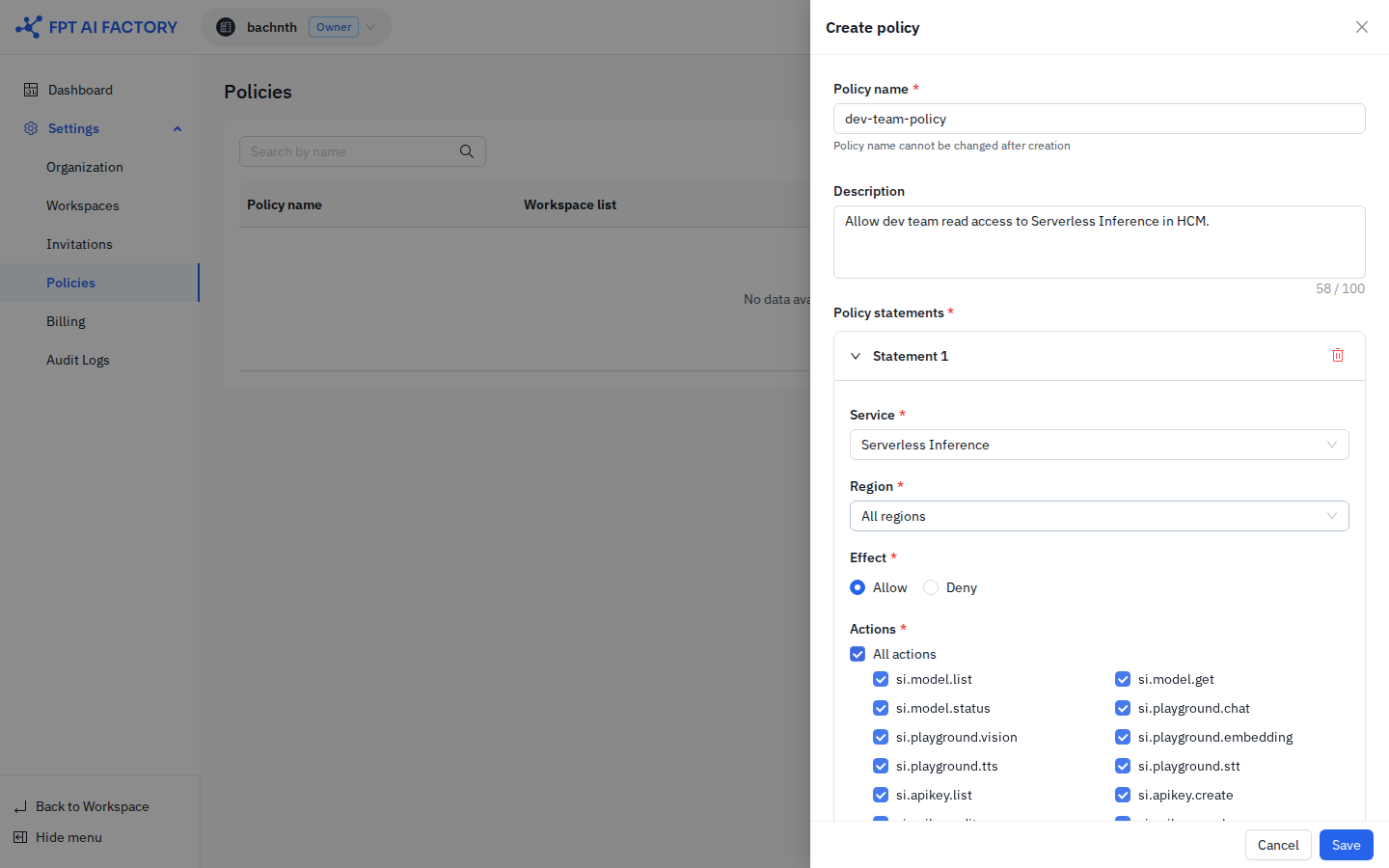Image resolution: width=1389 pixels, height=868 pixels.
Task: Open Billing page
Action: coord(66,321)
